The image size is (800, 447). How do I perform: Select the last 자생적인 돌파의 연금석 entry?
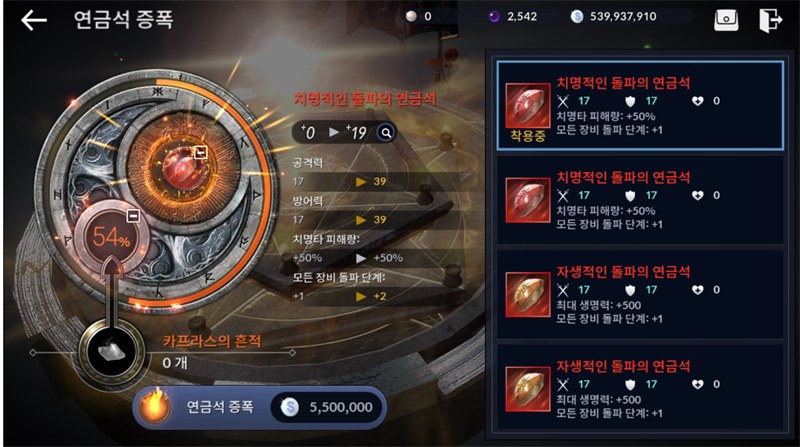point(640,388)
